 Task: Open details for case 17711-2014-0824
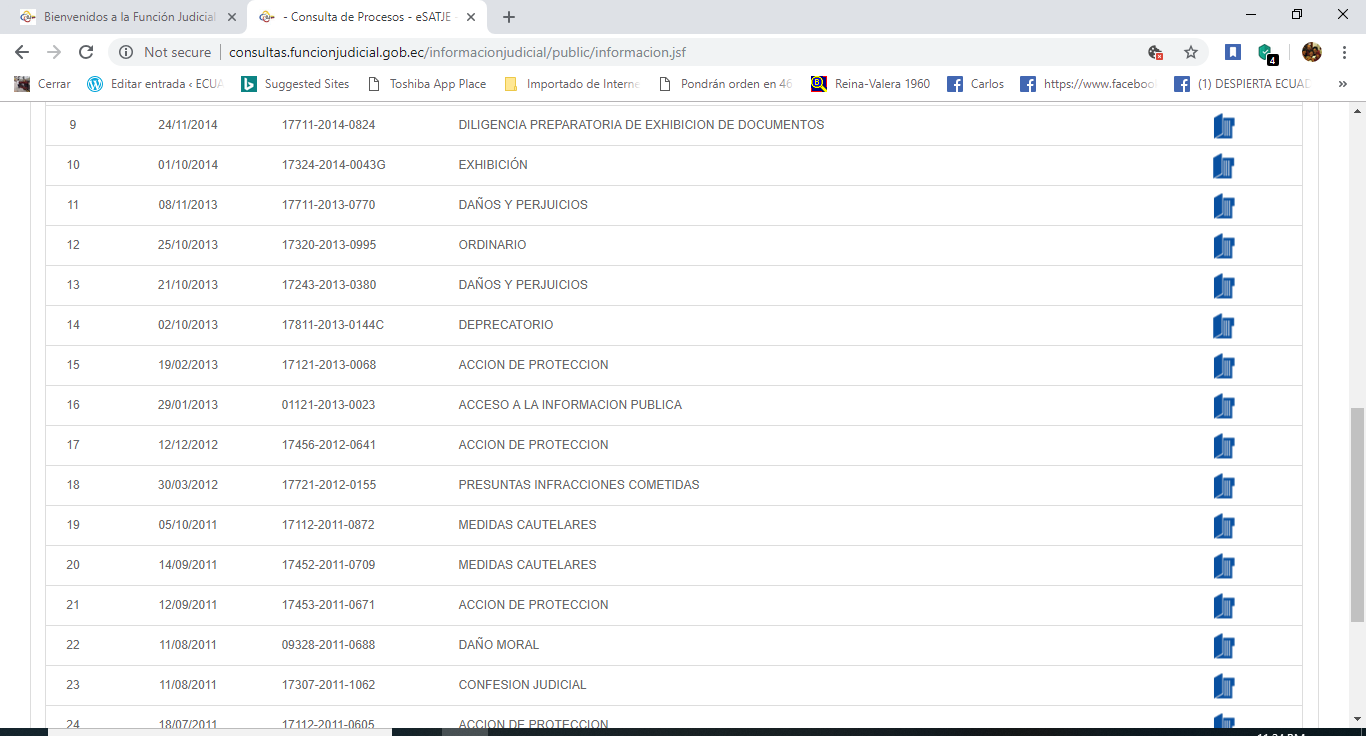point(1223,125)
